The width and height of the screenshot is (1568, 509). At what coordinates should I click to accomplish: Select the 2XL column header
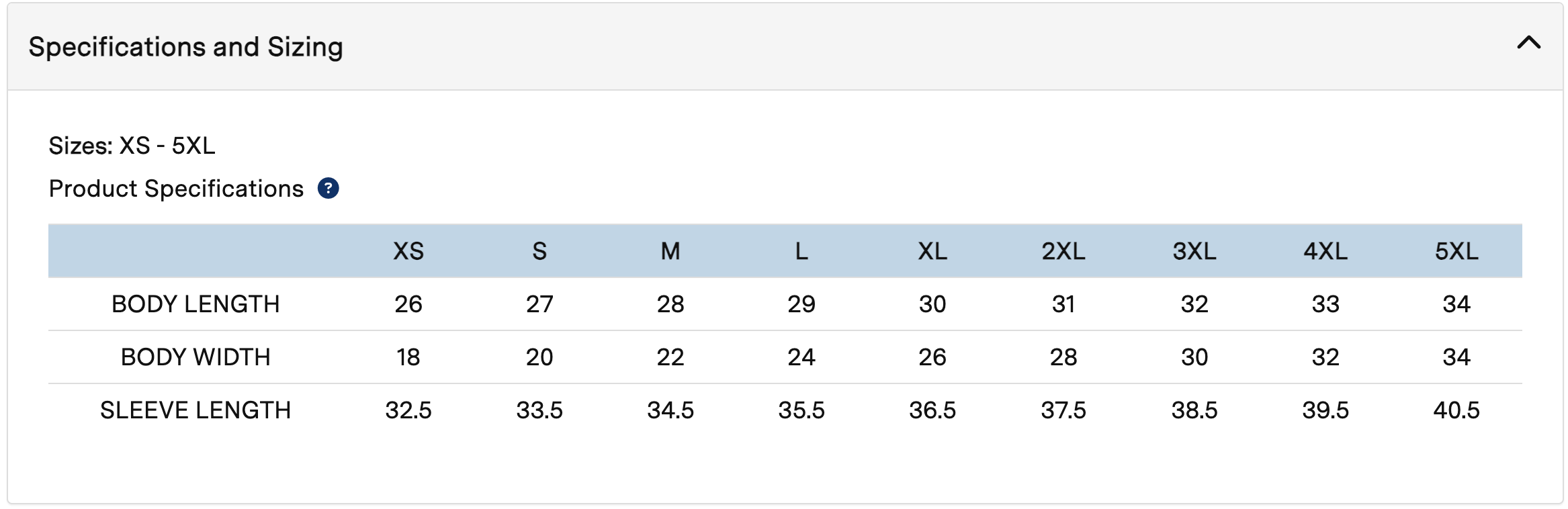click(1063, 251)
